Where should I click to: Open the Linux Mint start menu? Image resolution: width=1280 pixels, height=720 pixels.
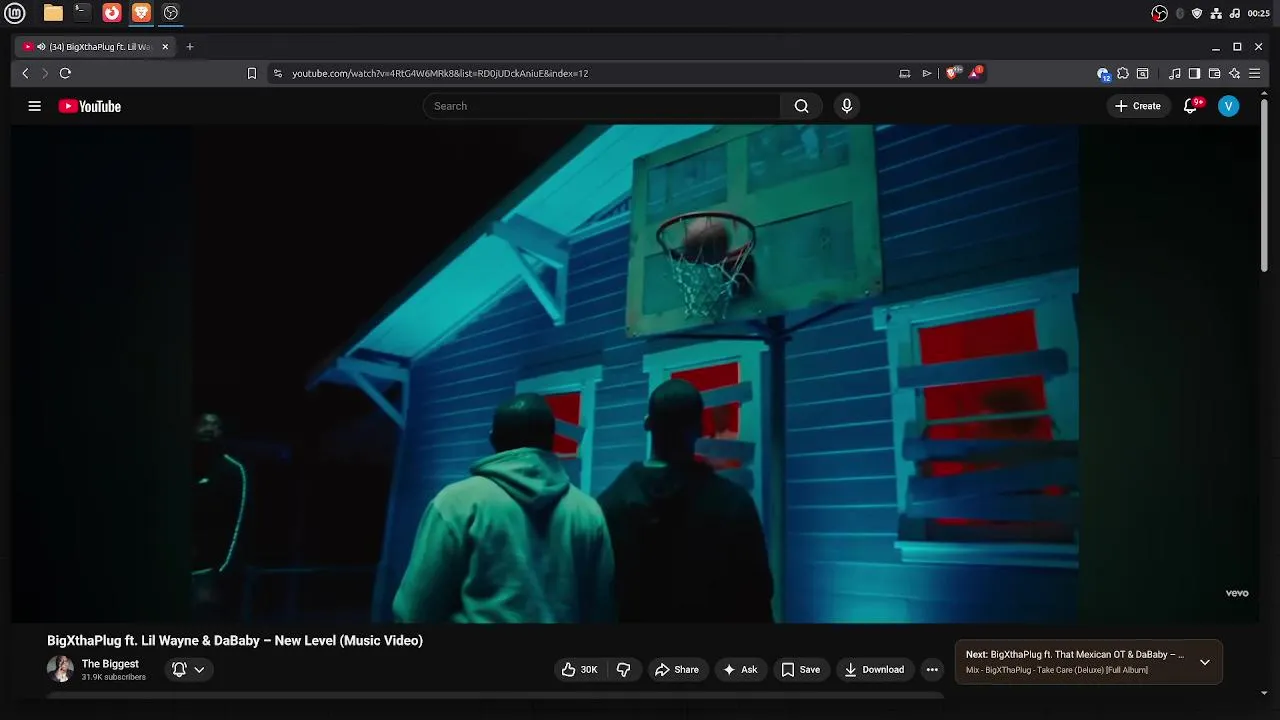coord(15,13)
